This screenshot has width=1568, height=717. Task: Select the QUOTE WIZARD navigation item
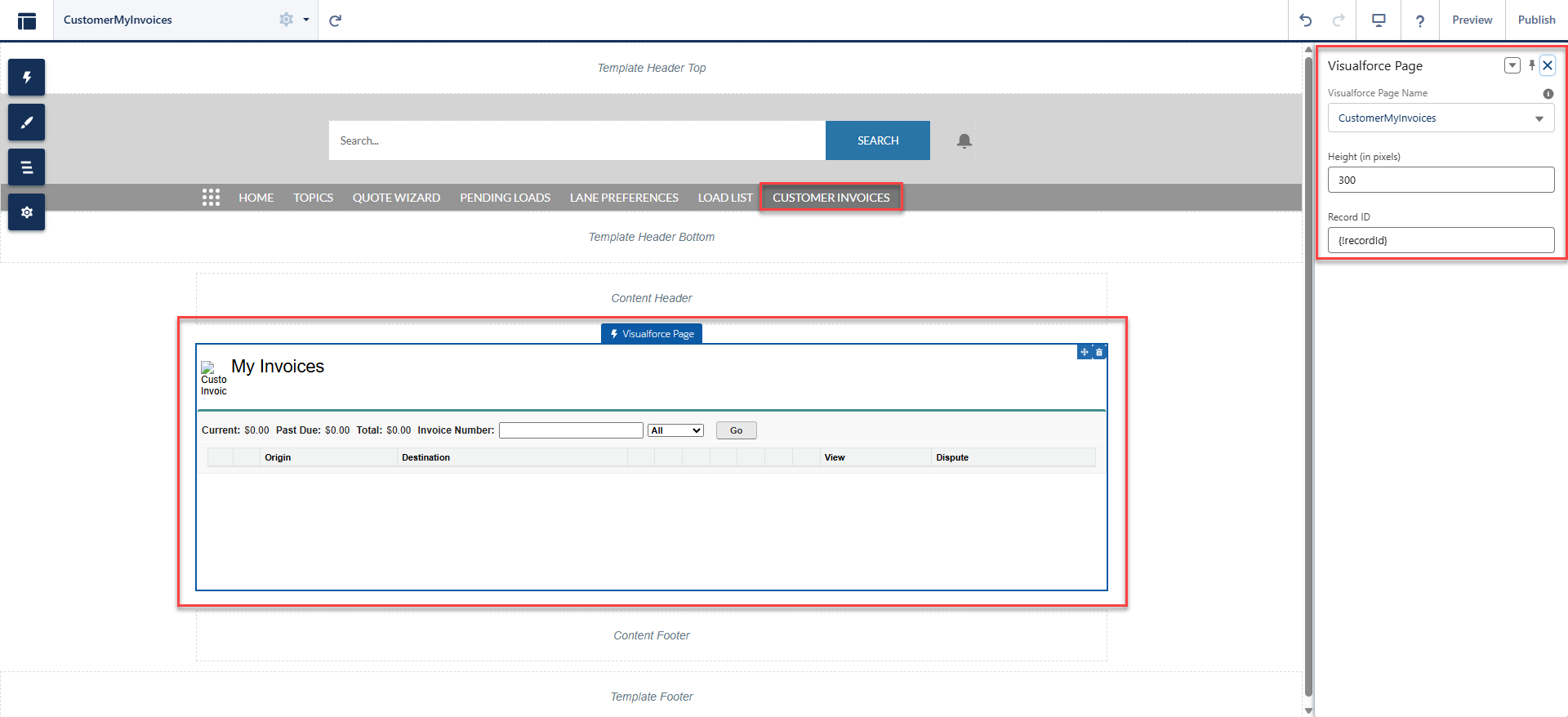[396, 198]
